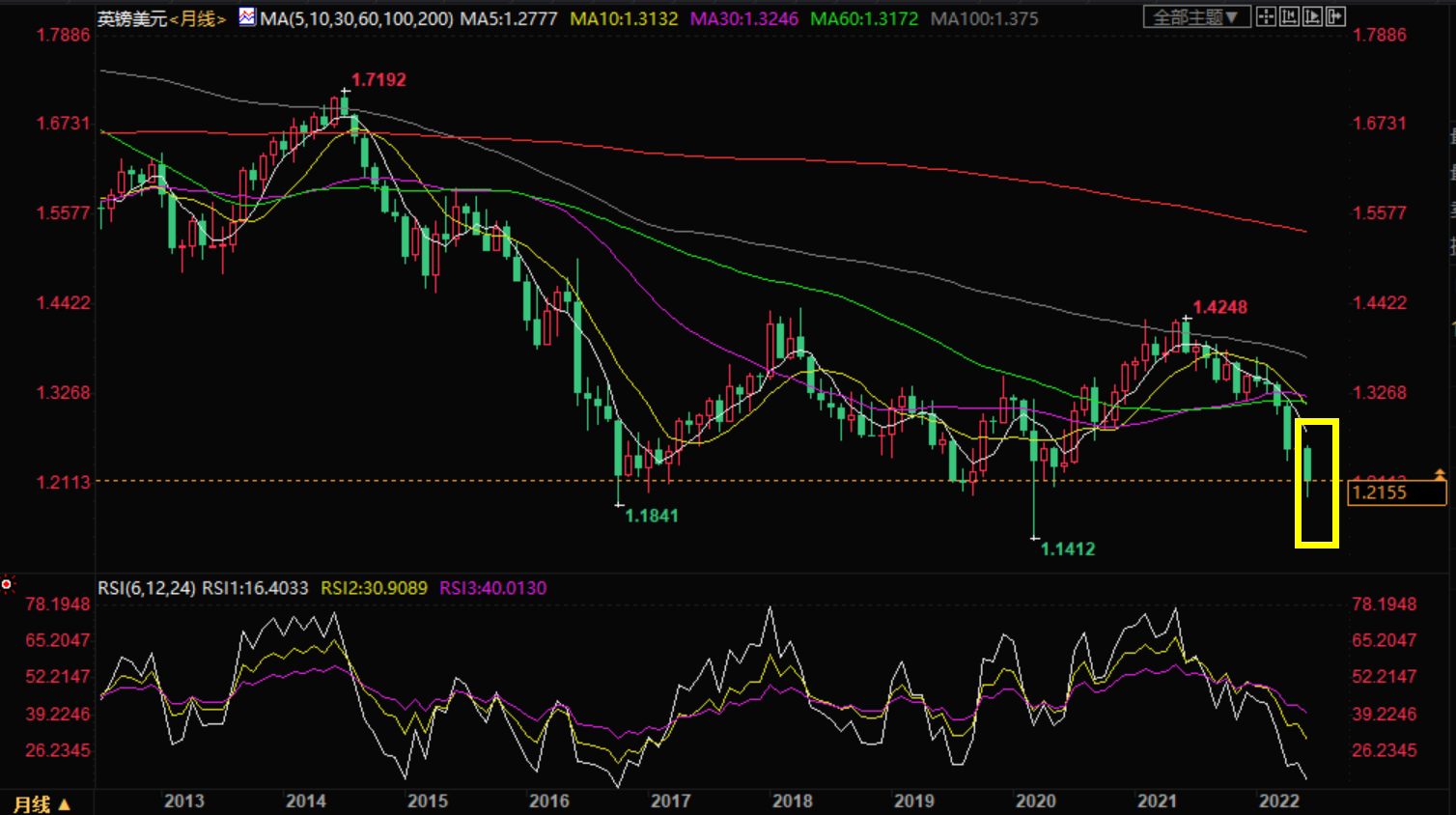Image resolution: width=1456 pixels, height=815 pixels.
Task: Open the 全部主题 theme dropdown
Action: (x=1196, y=17)
